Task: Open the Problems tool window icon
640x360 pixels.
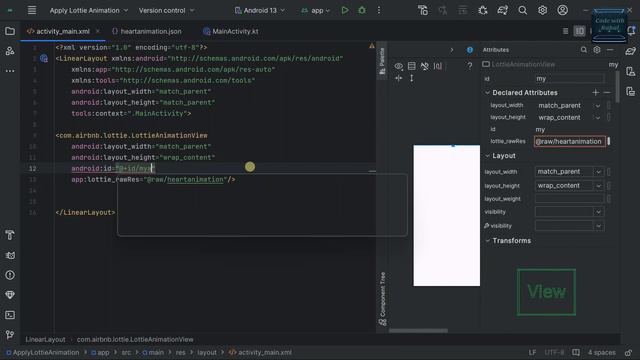Action: (10, 275)
